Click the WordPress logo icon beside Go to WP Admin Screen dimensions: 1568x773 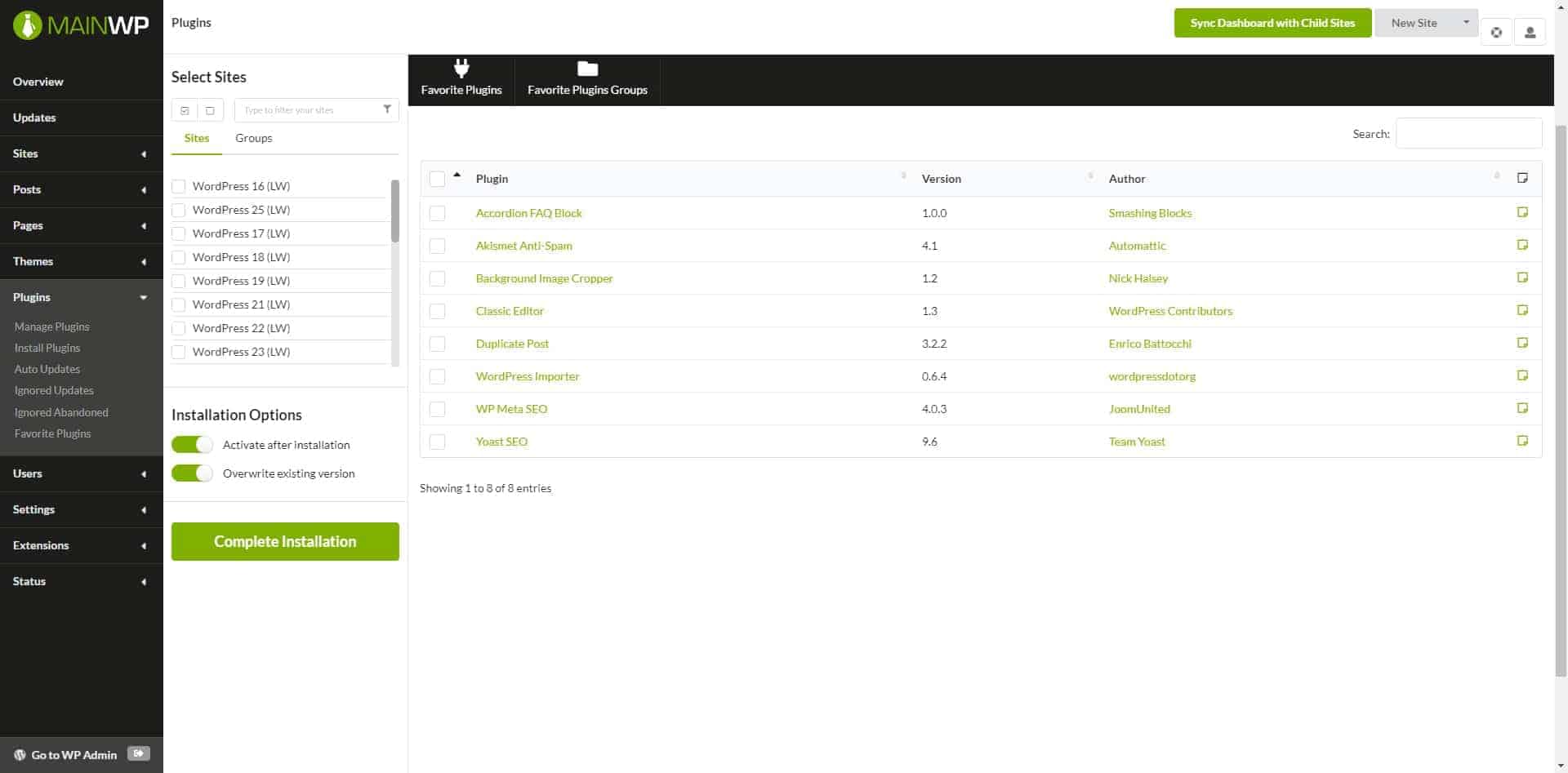(20, 755)
